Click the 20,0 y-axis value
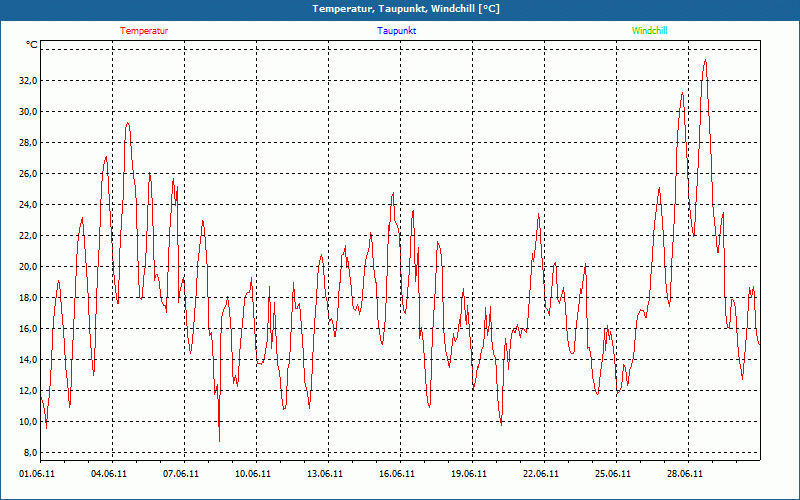Screen dimensions: 800x500 click(x=27, y=267)
